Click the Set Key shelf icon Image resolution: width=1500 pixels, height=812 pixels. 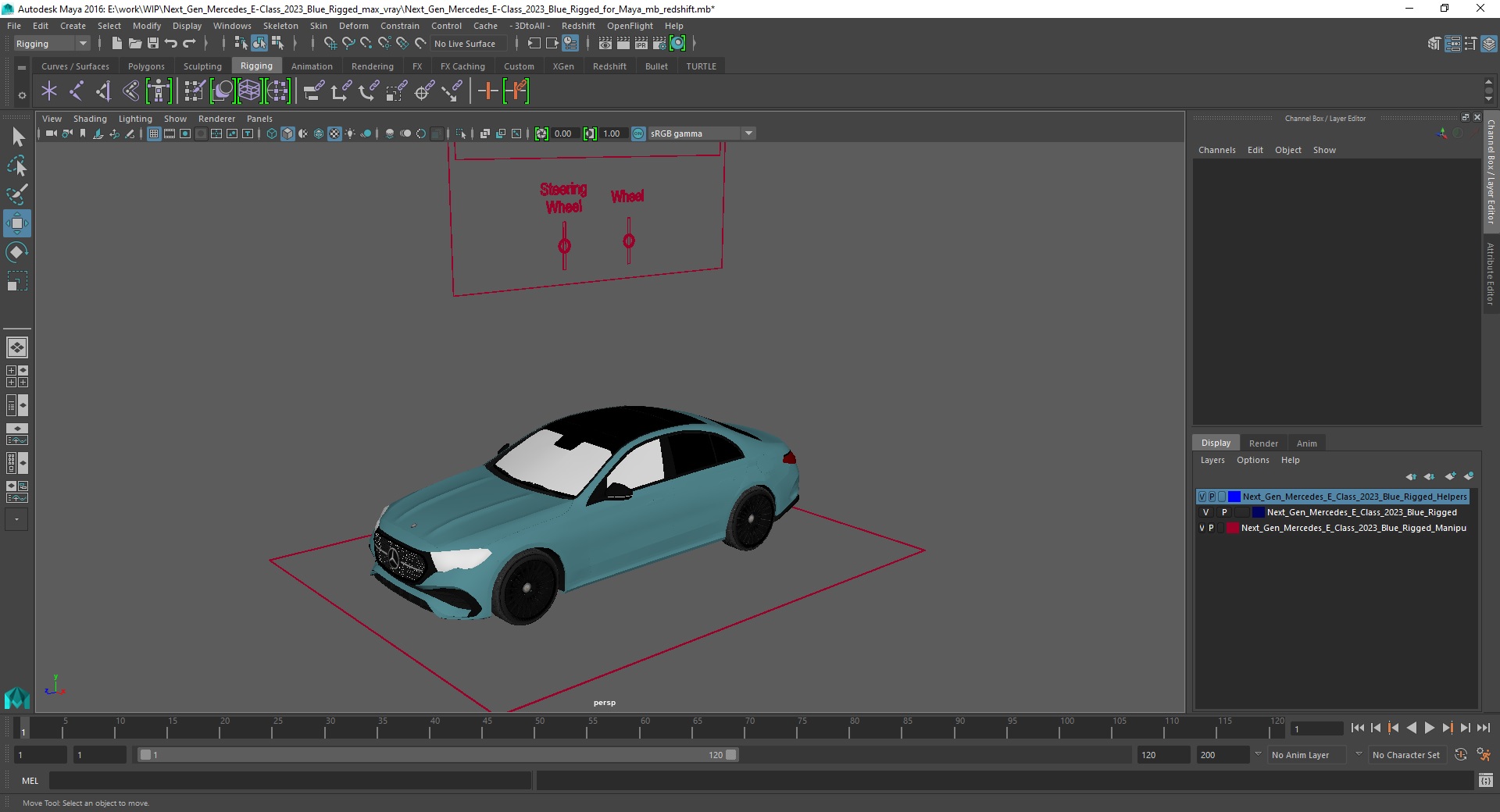488,91
